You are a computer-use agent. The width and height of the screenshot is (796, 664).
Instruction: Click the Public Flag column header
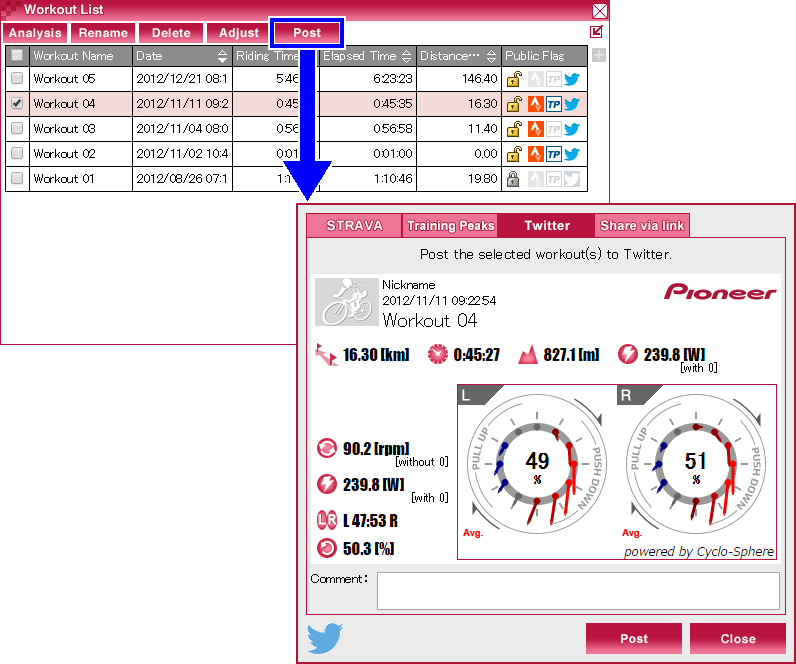tap(544, 56)
